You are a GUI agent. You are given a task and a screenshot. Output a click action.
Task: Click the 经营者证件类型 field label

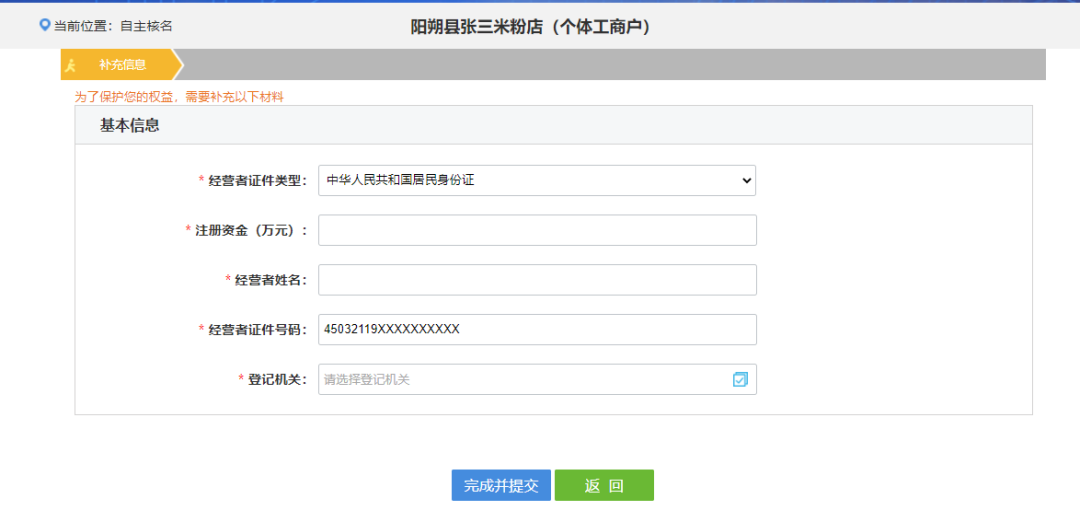point(257,181)
